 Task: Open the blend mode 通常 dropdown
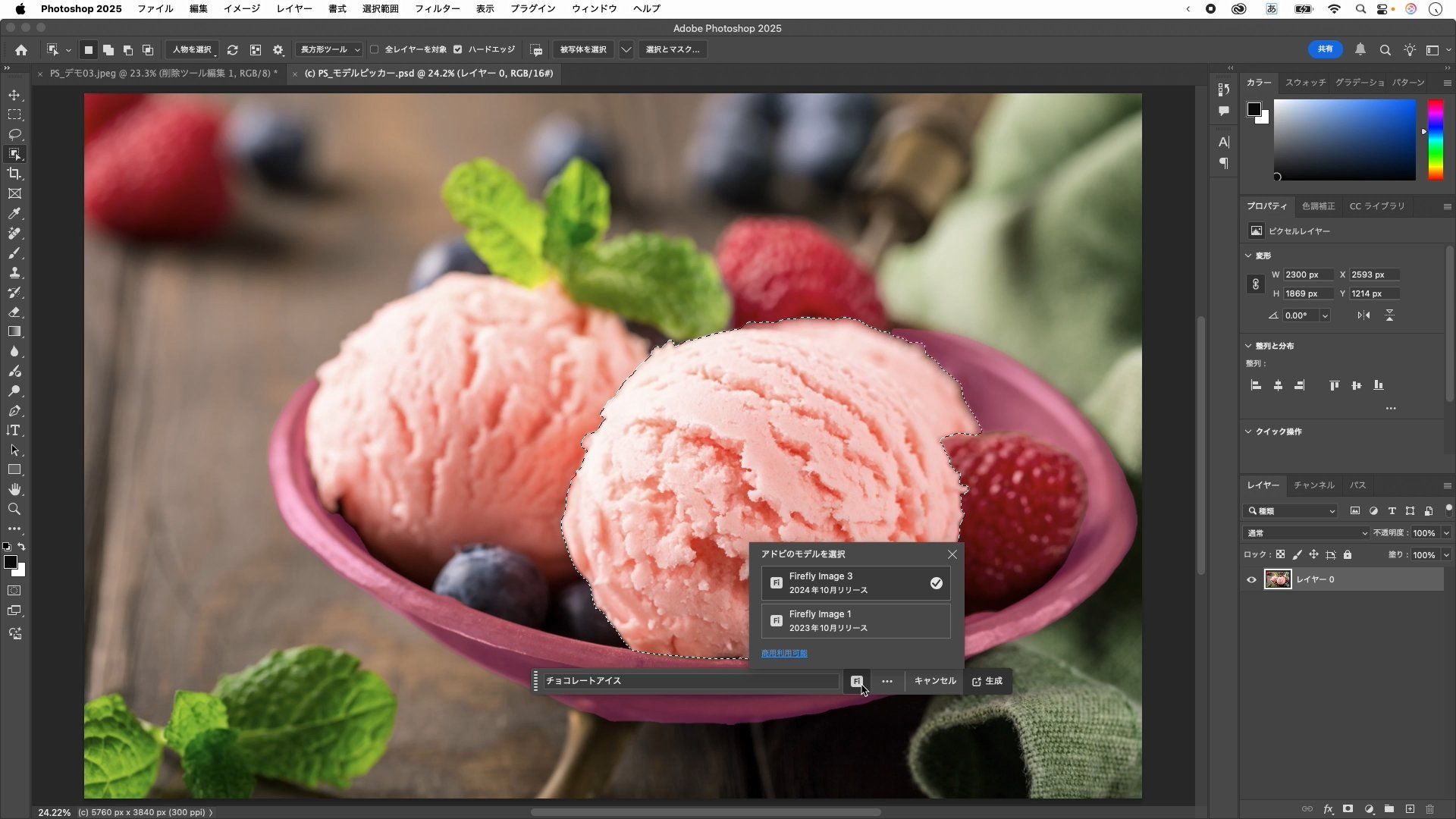tap(1306, 533)
